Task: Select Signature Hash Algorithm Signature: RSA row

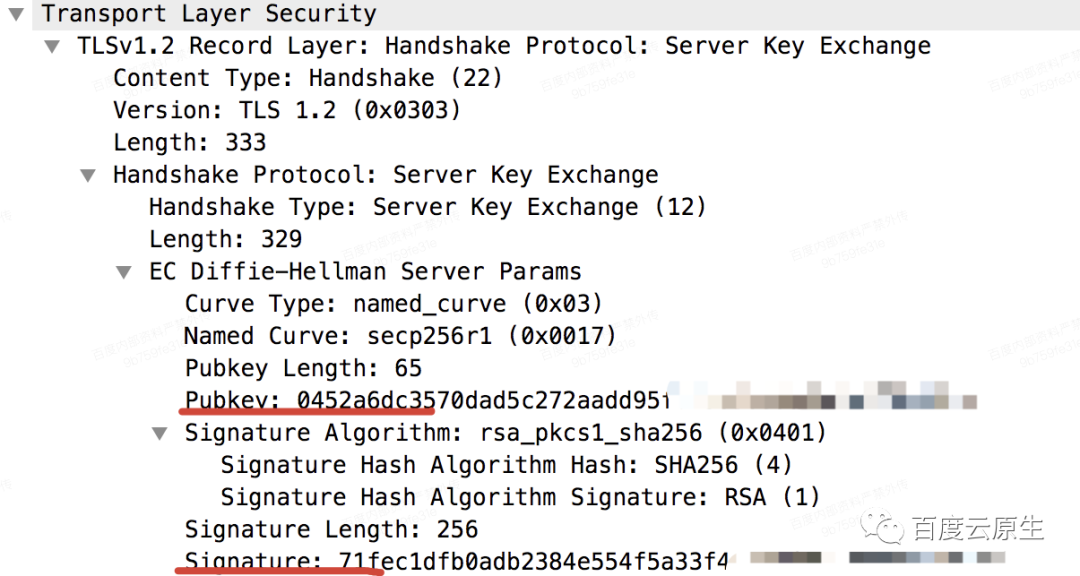Action: (x=520, y=497)
